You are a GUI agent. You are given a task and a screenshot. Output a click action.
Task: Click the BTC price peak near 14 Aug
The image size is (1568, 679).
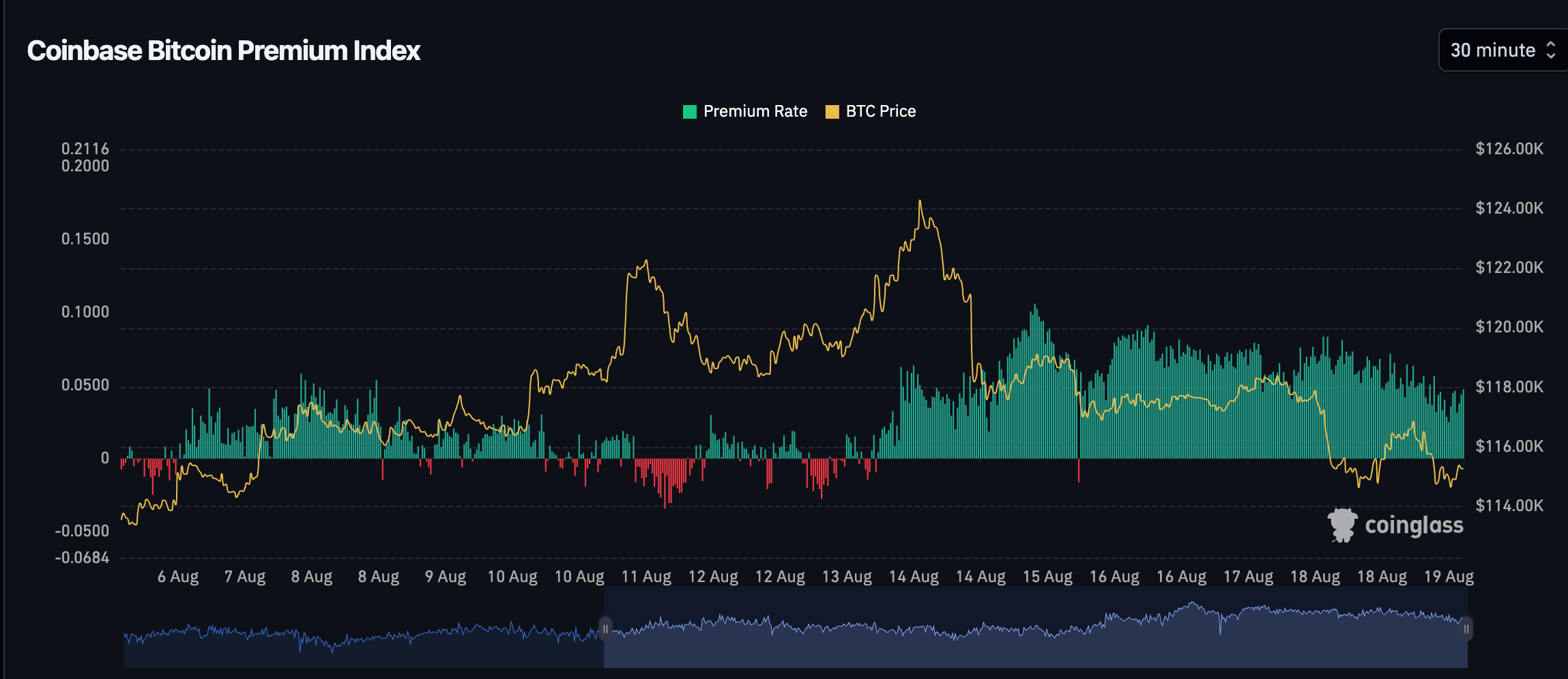(920, 201)
